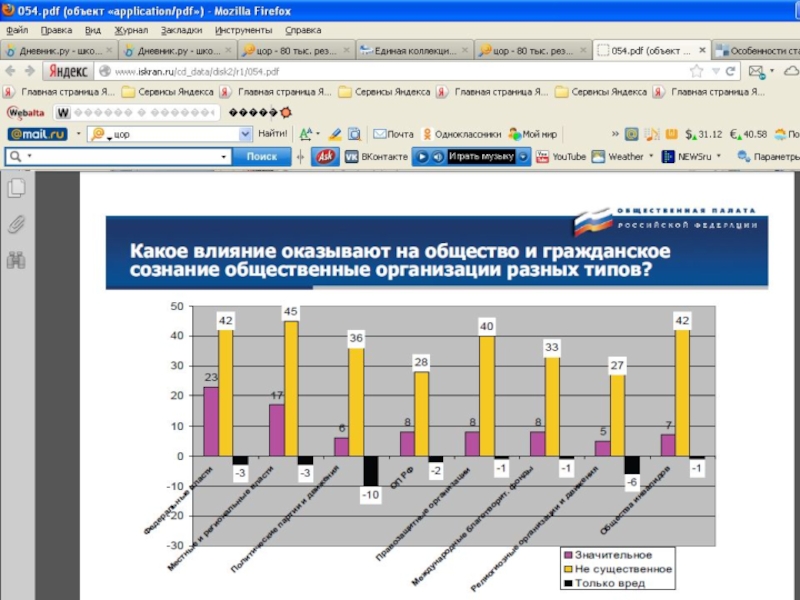Open the Weather dropdown arrow
The height and width of the screenshot is (600, 800).
pyautogui.click(x=651, y=157)
